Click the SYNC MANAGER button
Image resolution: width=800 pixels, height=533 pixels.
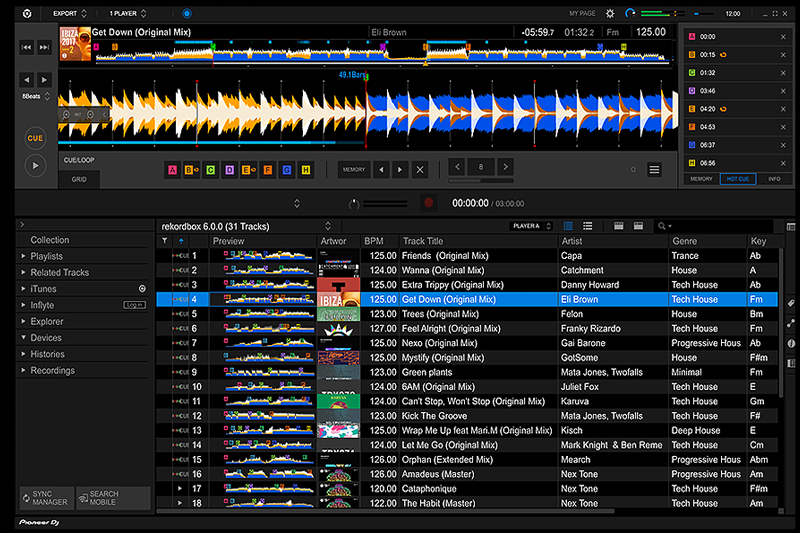[x=46, y=497]
